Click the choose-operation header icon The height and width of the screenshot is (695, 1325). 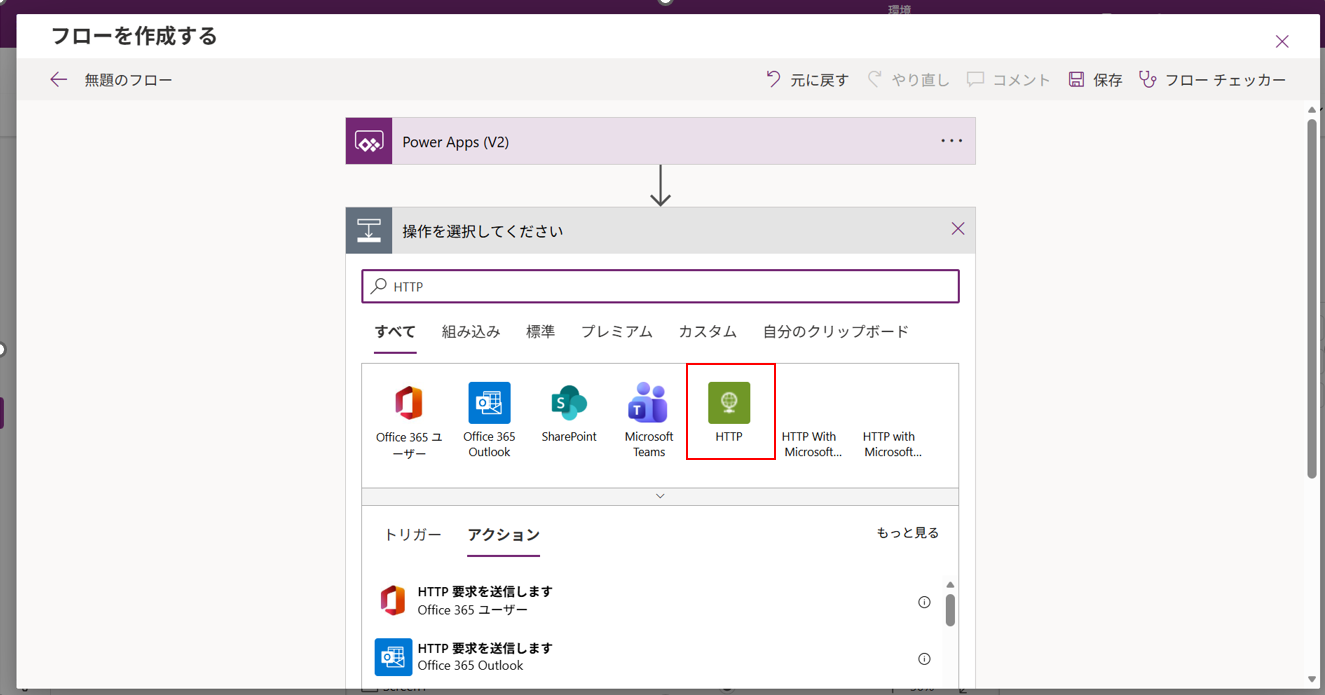point(369,231)
